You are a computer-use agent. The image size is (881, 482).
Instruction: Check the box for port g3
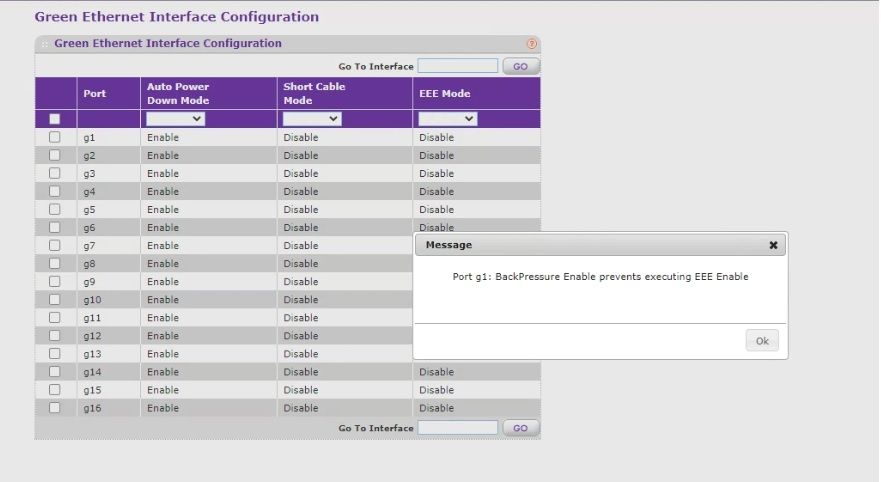[55, 173]
